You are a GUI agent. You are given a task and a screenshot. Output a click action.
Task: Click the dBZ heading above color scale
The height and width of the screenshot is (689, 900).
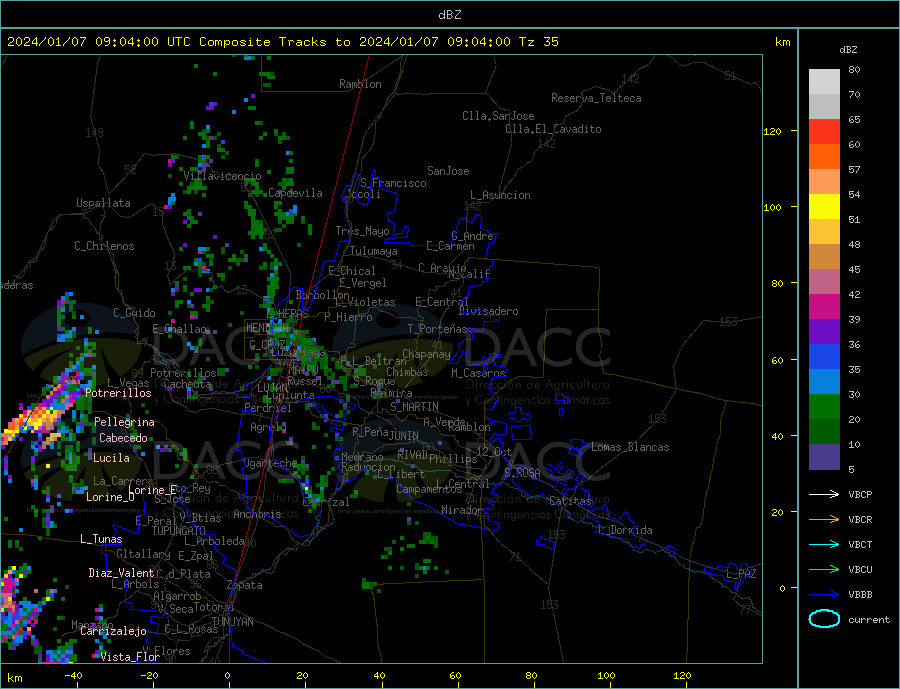848,50
